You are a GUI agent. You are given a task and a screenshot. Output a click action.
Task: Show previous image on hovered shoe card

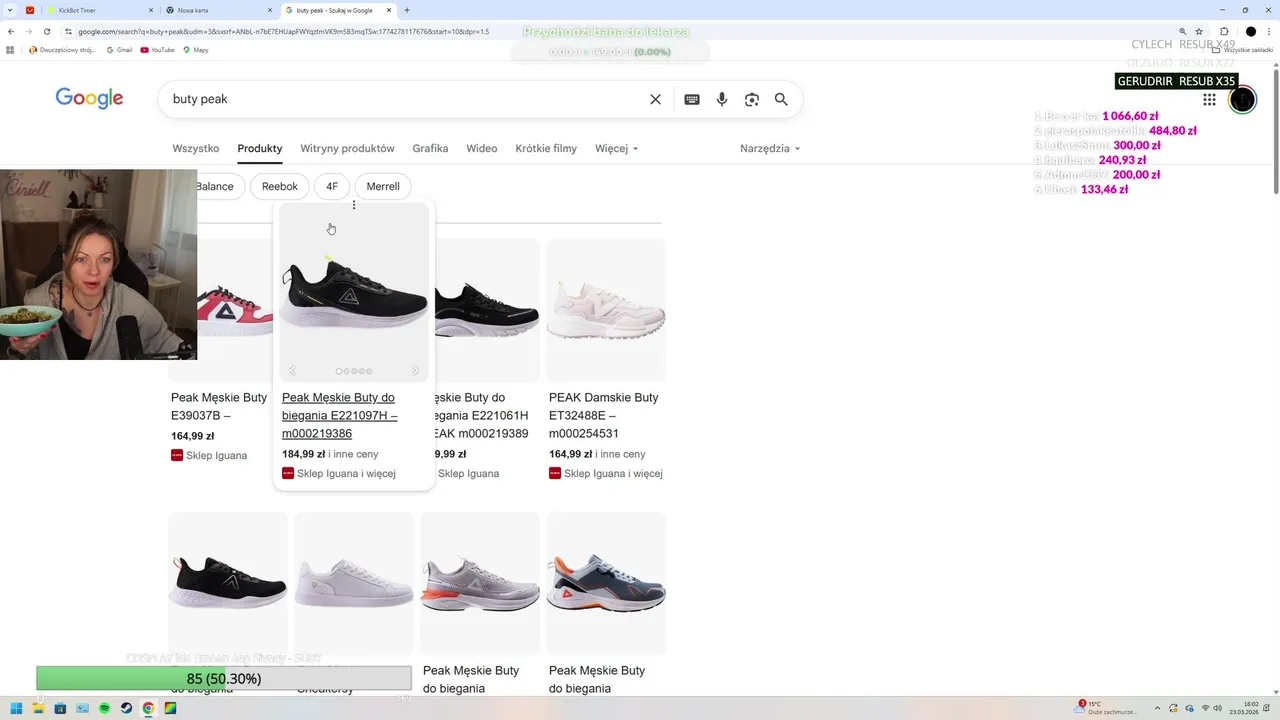(x=292, y=371)
